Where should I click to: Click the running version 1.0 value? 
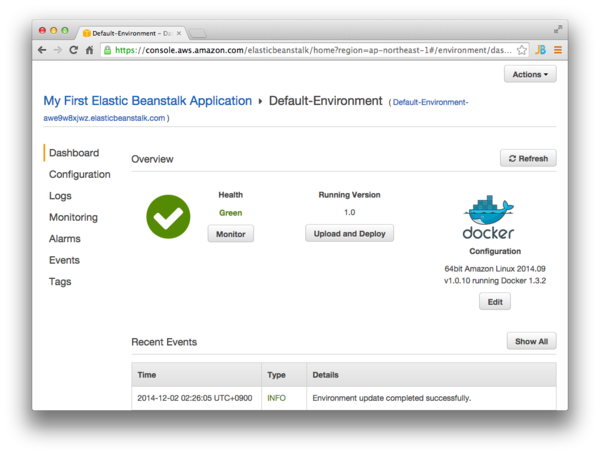[x=349, y=212]
